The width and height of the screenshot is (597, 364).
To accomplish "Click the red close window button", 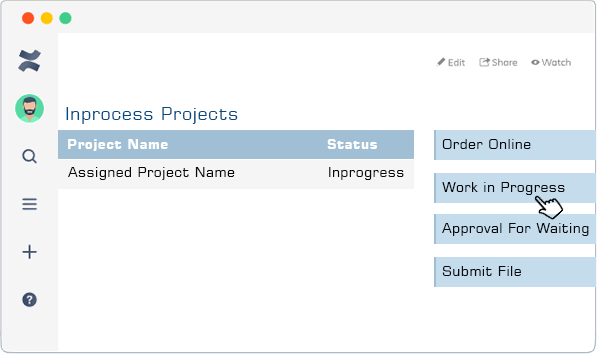I will click(28, 18).
